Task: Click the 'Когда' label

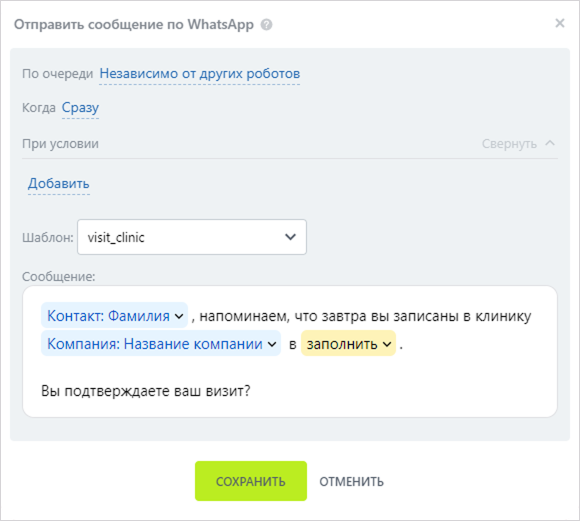Action: coord(39,108)
